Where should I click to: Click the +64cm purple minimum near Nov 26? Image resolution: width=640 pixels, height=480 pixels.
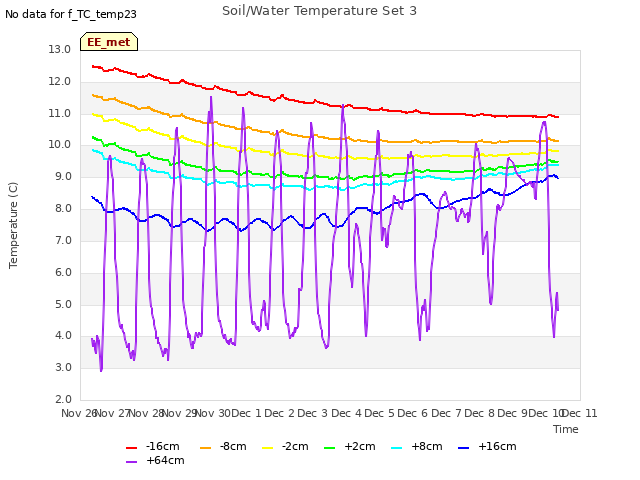pyautogui.click(x=101, y=370)
